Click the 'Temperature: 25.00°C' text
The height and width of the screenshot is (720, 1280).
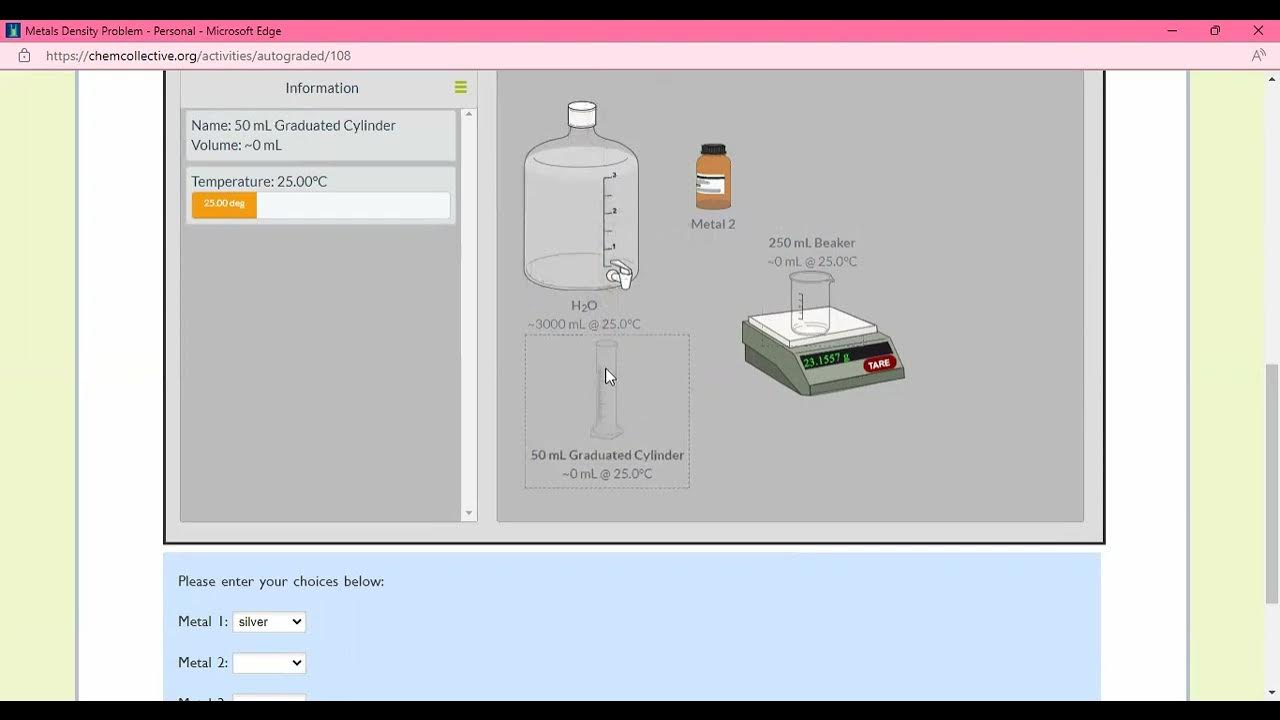[x=259, y=182]
